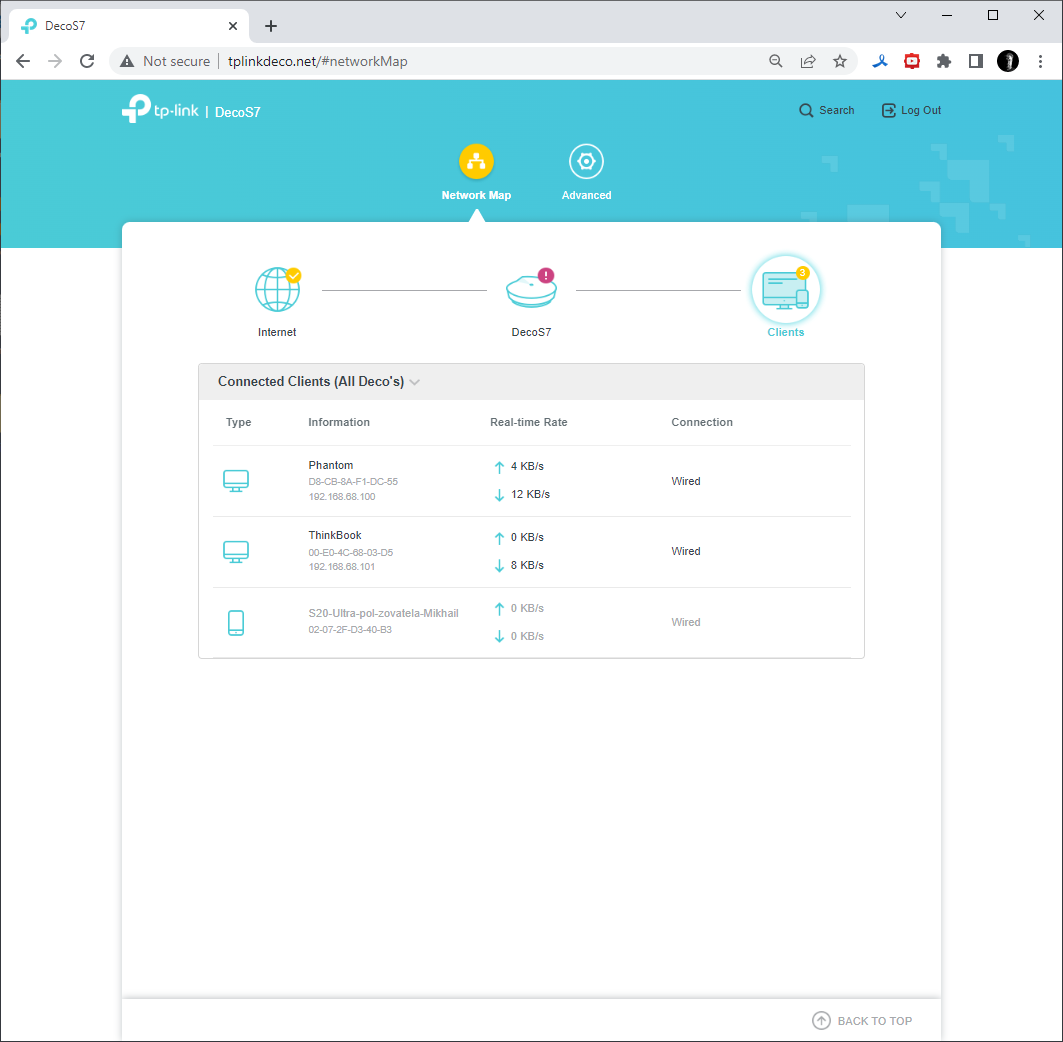Click the address bar URL field
This screenshot has width=1063, height=1042.
point(434,62)
